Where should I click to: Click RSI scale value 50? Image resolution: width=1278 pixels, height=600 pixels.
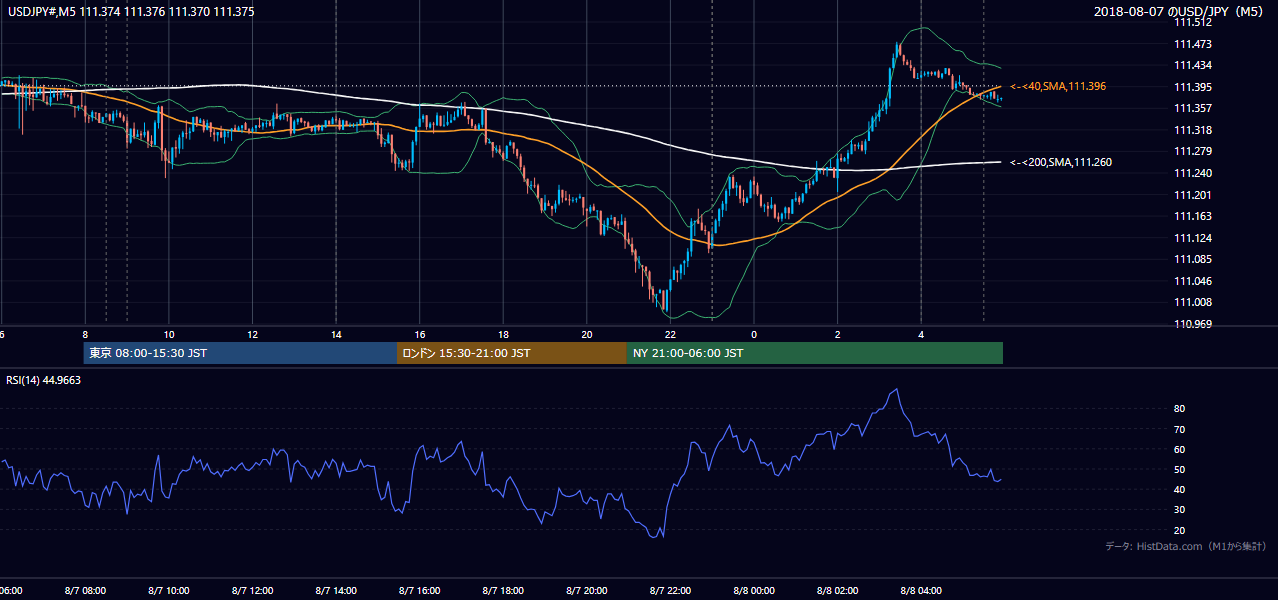point(1180,469)
